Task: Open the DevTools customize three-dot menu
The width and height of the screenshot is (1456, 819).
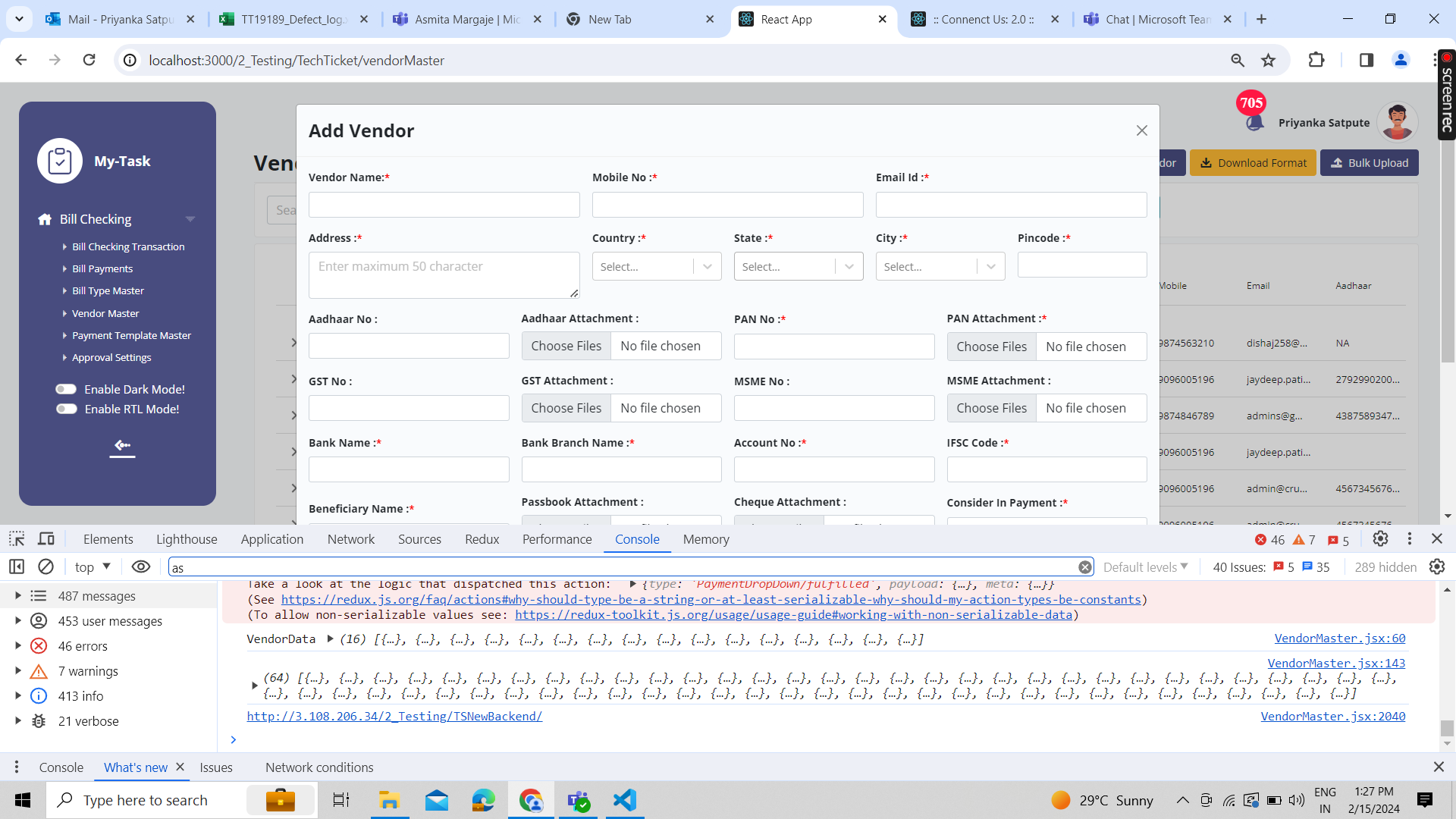Action: 1410,539
